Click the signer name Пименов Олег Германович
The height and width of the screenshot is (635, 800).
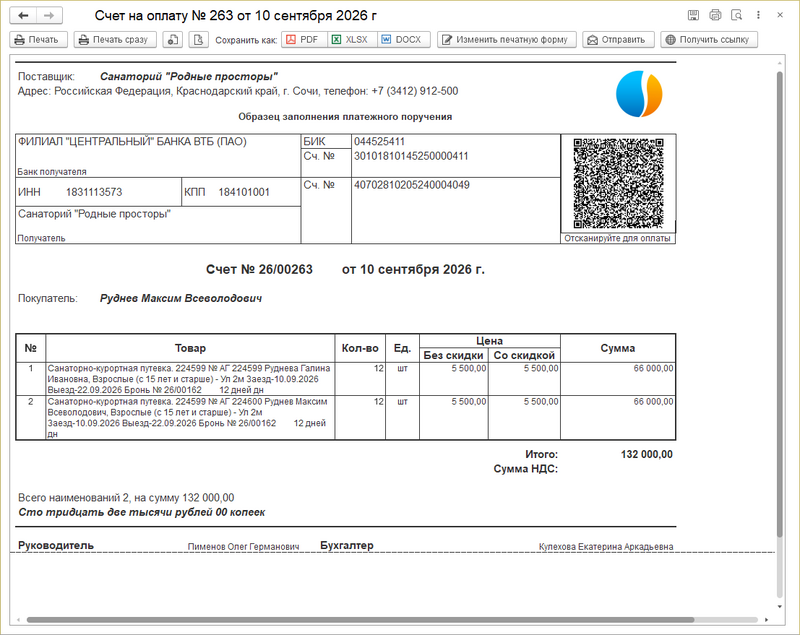243,547
